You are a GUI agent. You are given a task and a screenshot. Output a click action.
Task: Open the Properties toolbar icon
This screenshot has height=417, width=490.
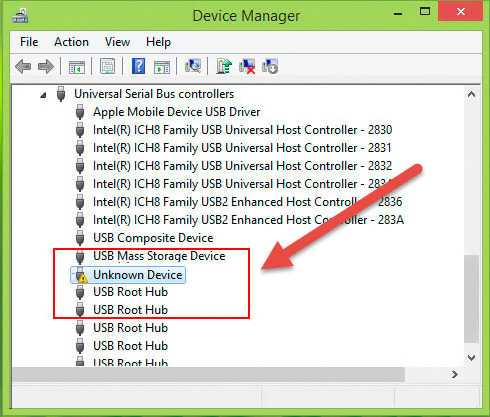click(108, 66)
